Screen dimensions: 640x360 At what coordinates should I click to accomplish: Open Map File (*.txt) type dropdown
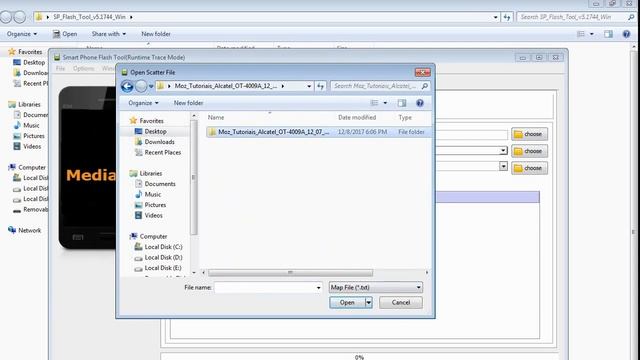376,288
